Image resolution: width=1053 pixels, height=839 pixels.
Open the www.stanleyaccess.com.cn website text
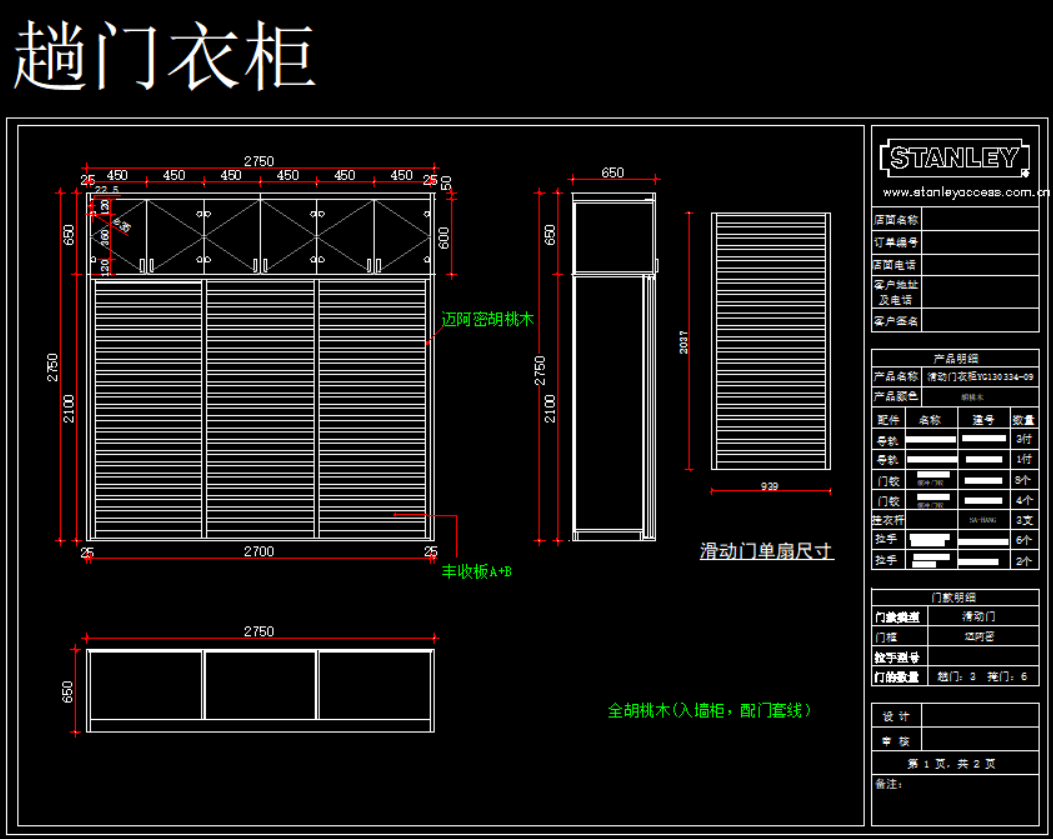coord(964,191)
